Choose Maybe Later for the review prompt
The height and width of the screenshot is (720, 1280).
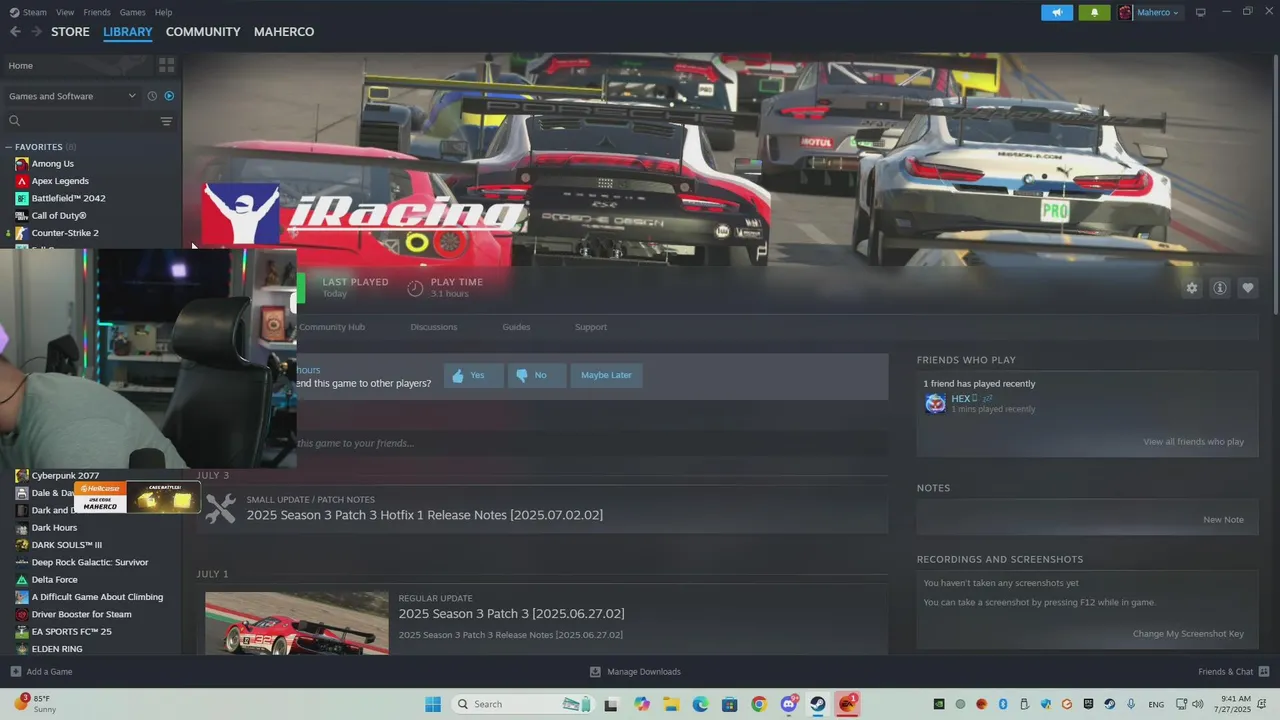coord(606,375)
